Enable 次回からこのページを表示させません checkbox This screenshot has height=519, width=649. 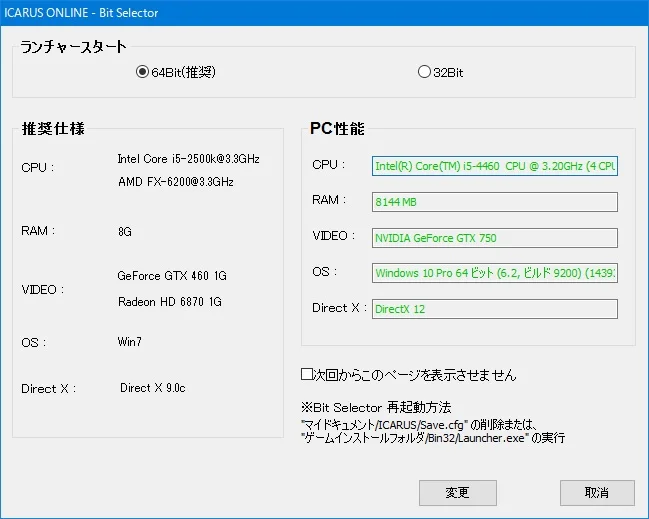tap(307, 375)
